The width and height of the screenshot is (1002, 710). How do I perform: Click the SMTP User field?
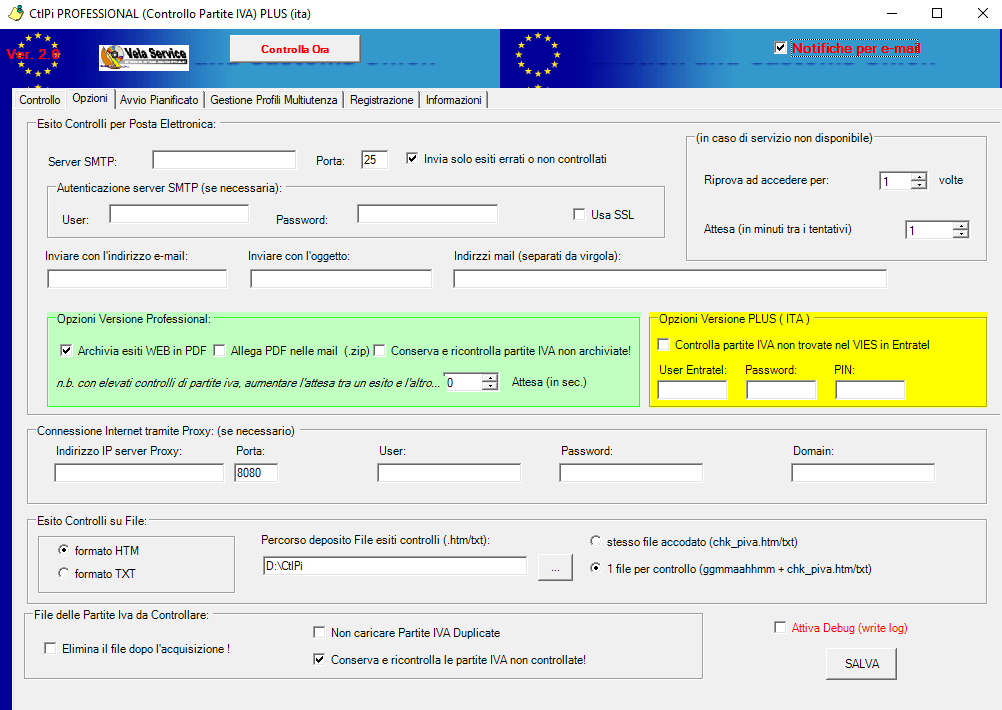coord(179,213)
